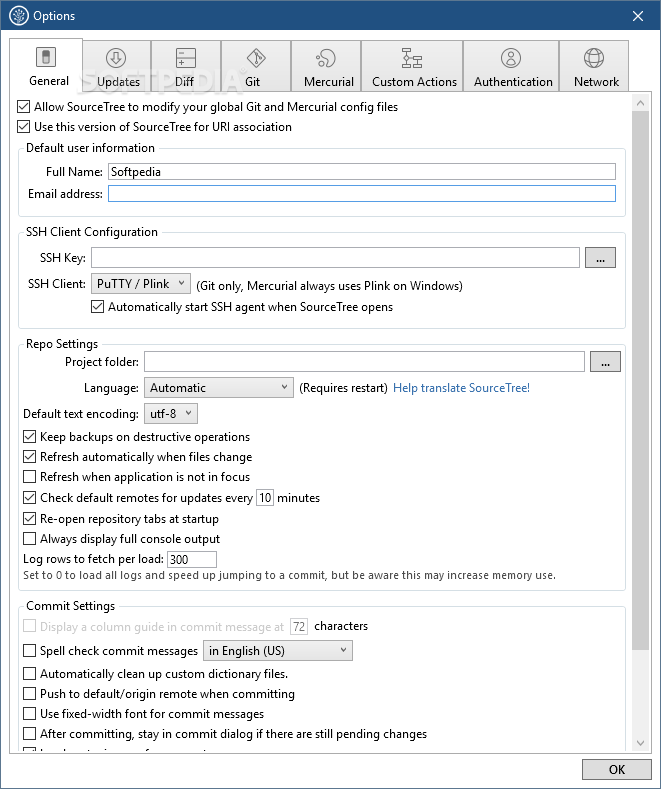Open the Default text encoding utf-8 dropdown
661x789 pixels.
(x=171, y=414)
